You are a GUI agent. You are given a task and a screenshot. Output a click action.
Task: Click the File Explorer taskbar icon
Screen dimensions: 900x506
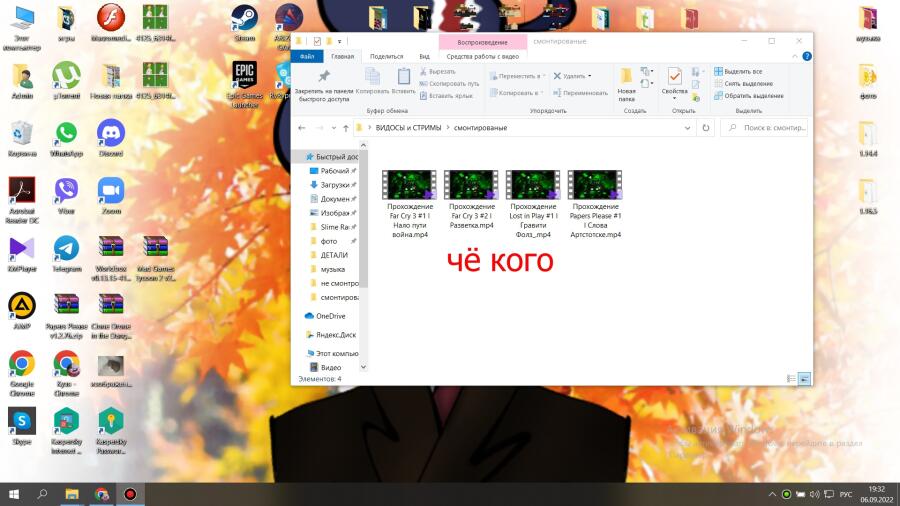pyautogui.click(x=72, y=494)
